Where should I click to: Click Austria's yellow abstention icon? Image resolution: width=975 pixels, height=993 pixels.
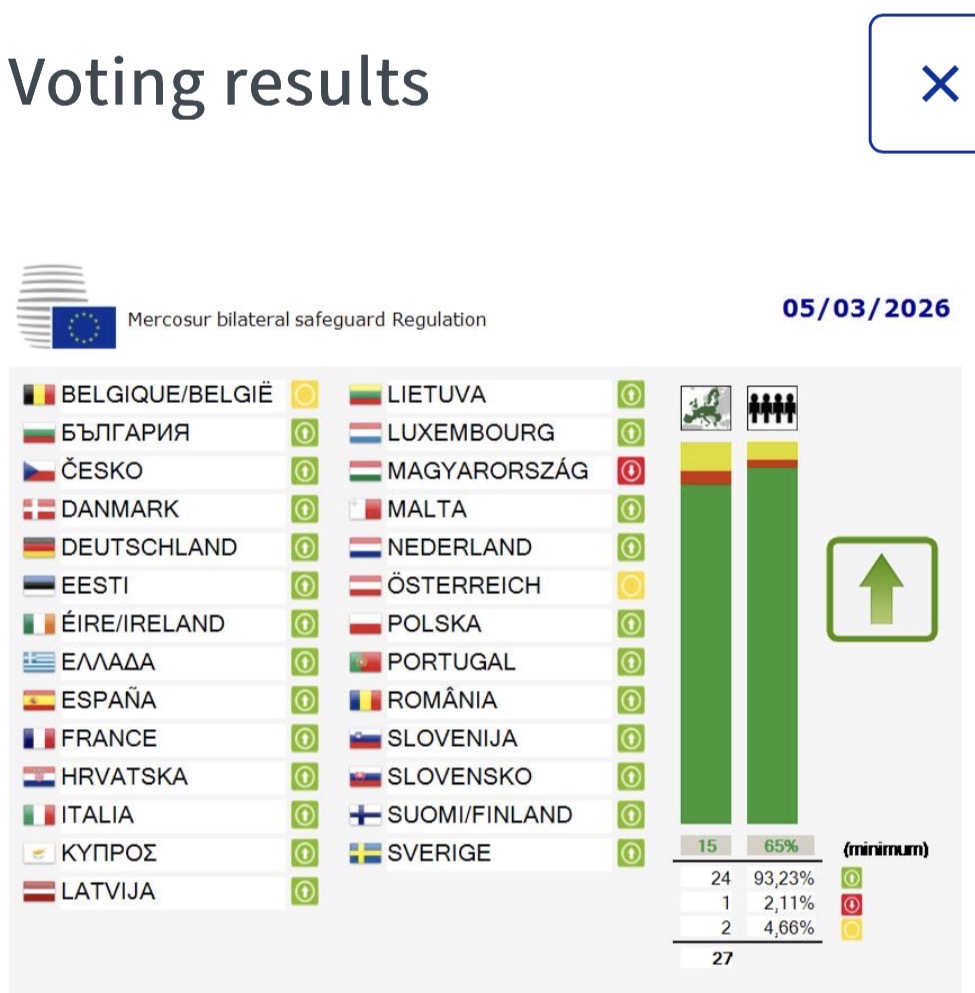pos(630,585)
